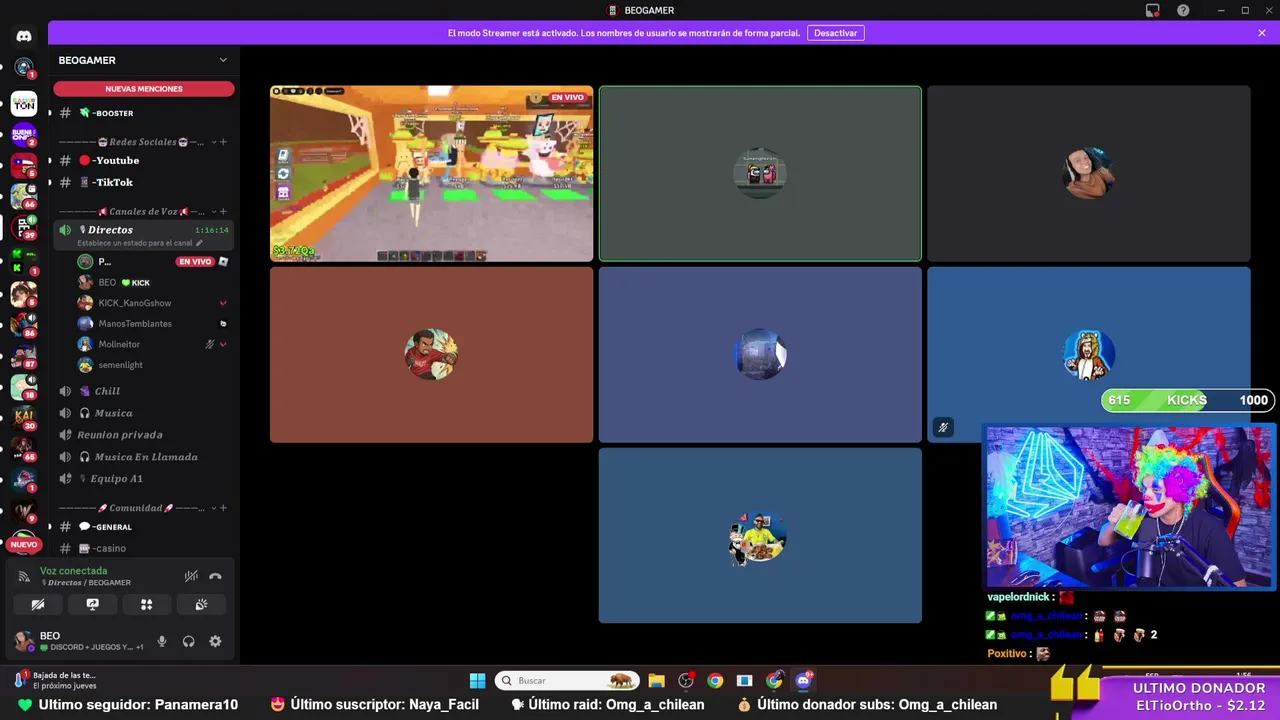Add channel to Comunidad category
The image size is (1280, 720).
[223, 508]
